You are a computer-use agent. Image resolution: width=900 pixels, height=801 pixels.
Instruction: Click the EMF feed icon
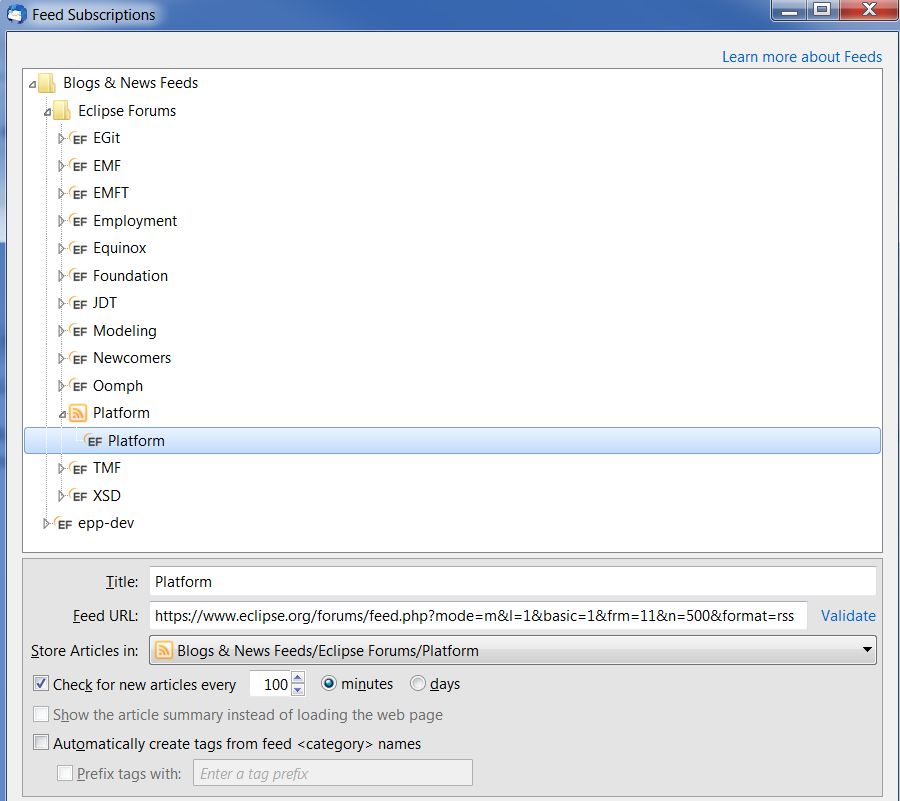(x=78, y=166)
